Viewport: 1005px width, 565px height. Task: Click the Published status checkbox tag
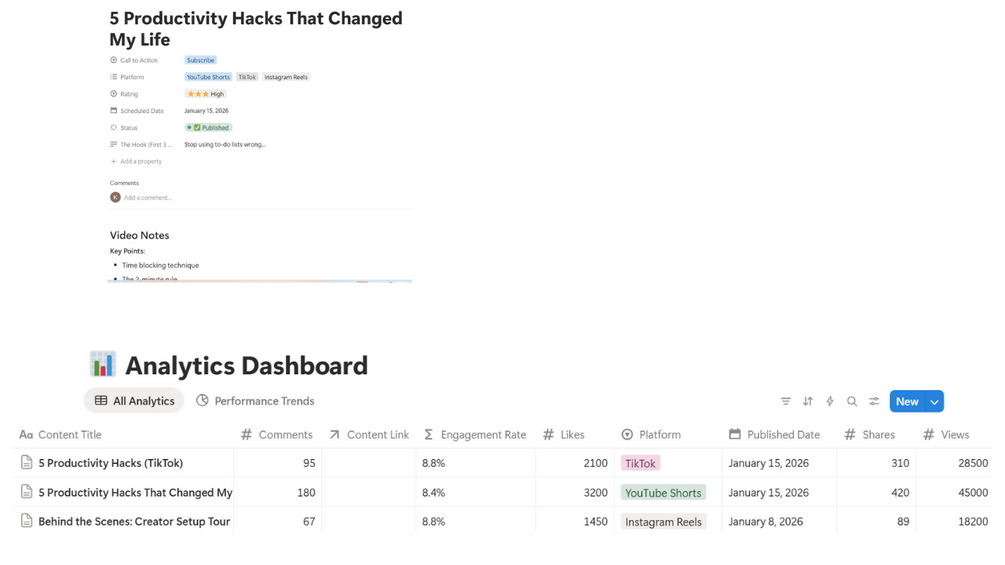point(208,128)
